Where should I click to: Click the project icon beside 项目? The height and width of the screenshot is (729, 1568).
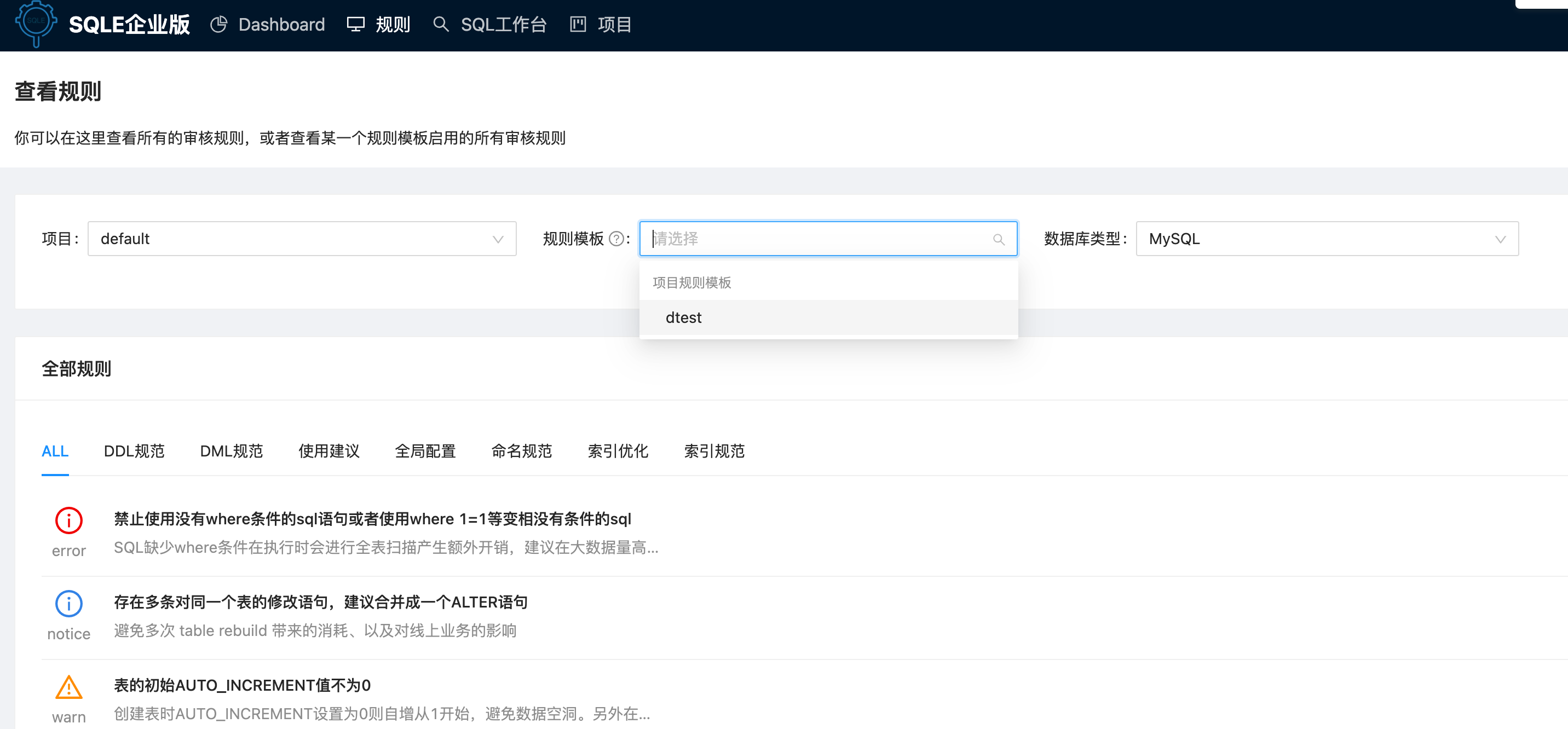(x=577, y=24)
